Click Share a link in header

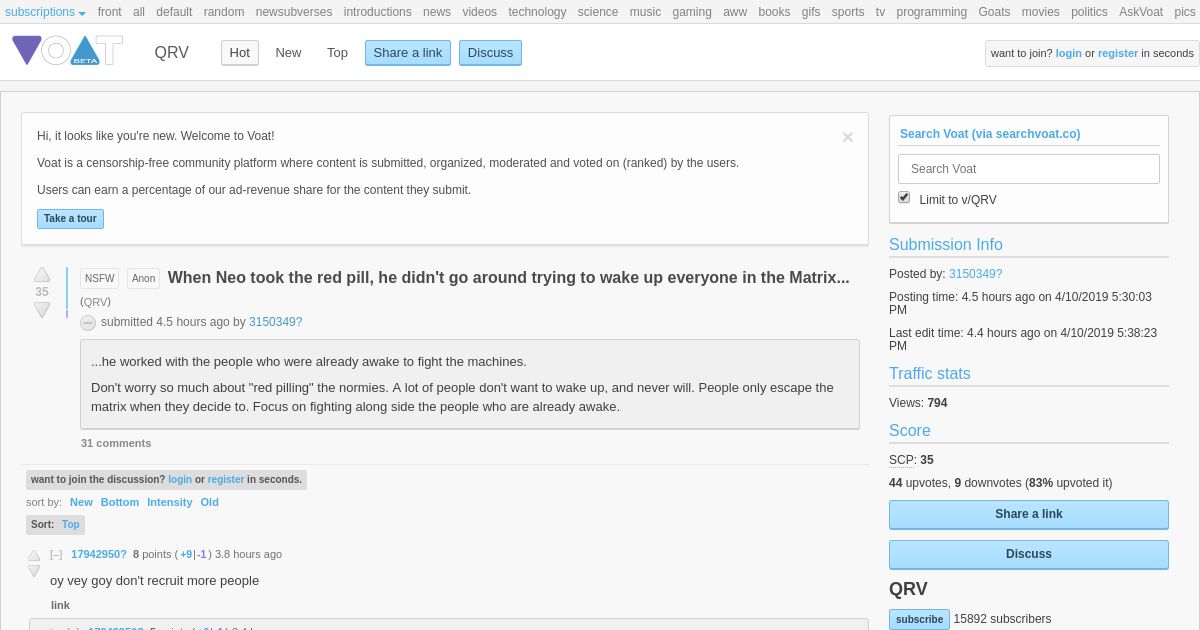(408, 53)
